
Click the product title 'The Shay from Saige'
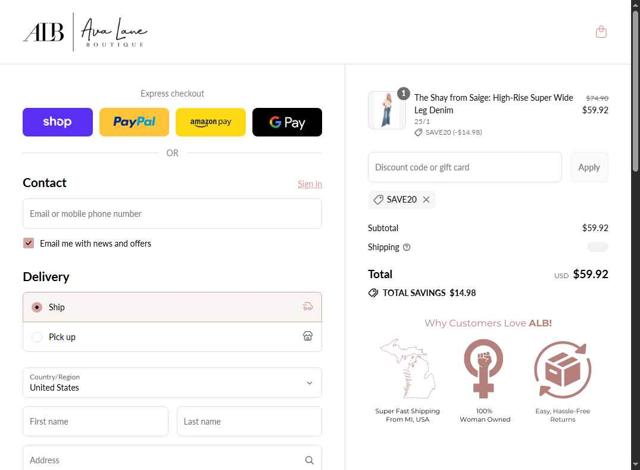pyautogui.click(x=493, y=104)
